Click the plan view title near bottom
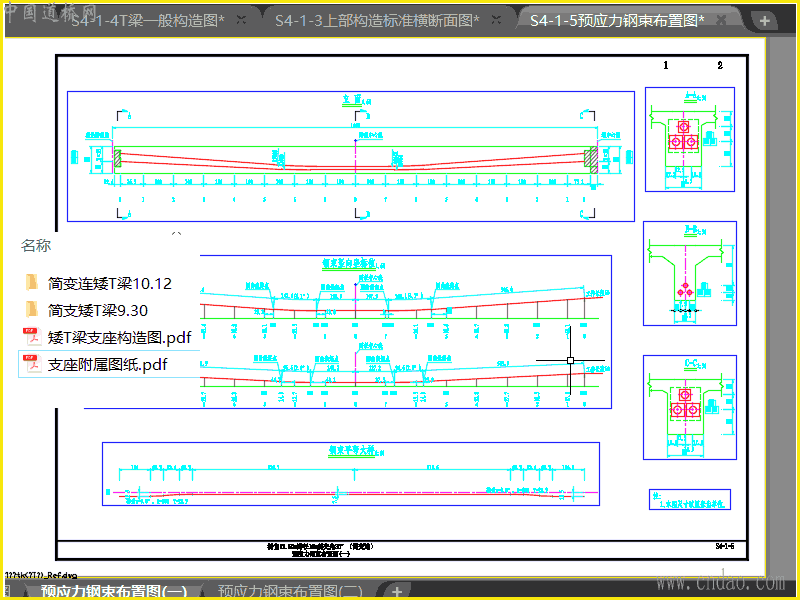 point(356,450)
